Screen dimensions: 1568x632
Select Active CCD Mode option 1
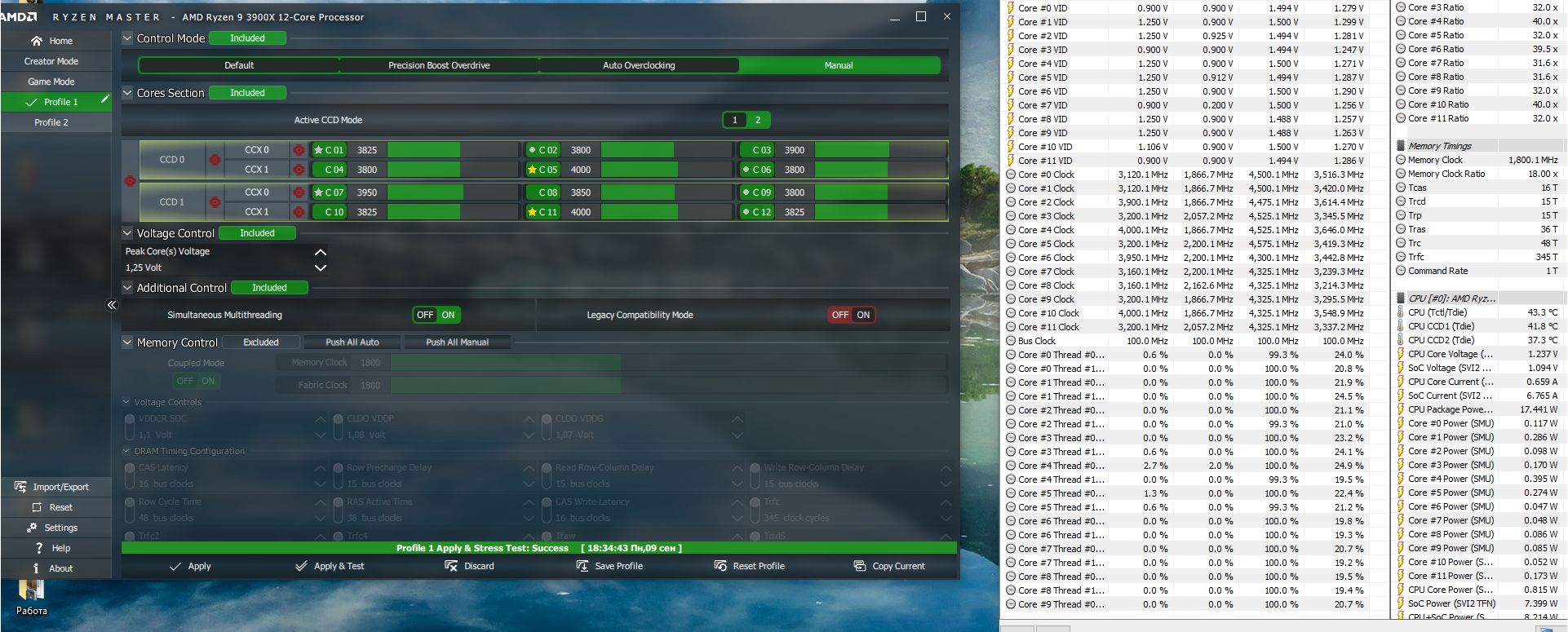pos(735,120)
